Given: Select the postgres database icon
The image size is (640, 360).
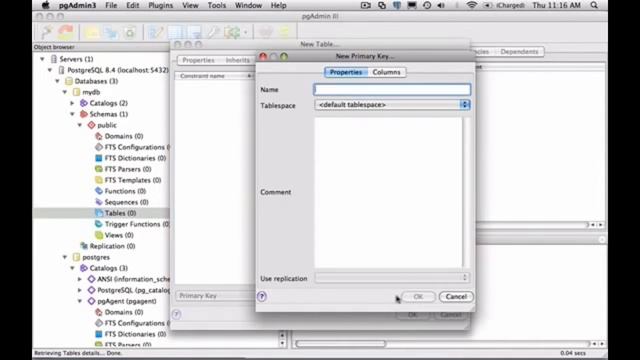Looking at the screenshot, I should [76, 257].
